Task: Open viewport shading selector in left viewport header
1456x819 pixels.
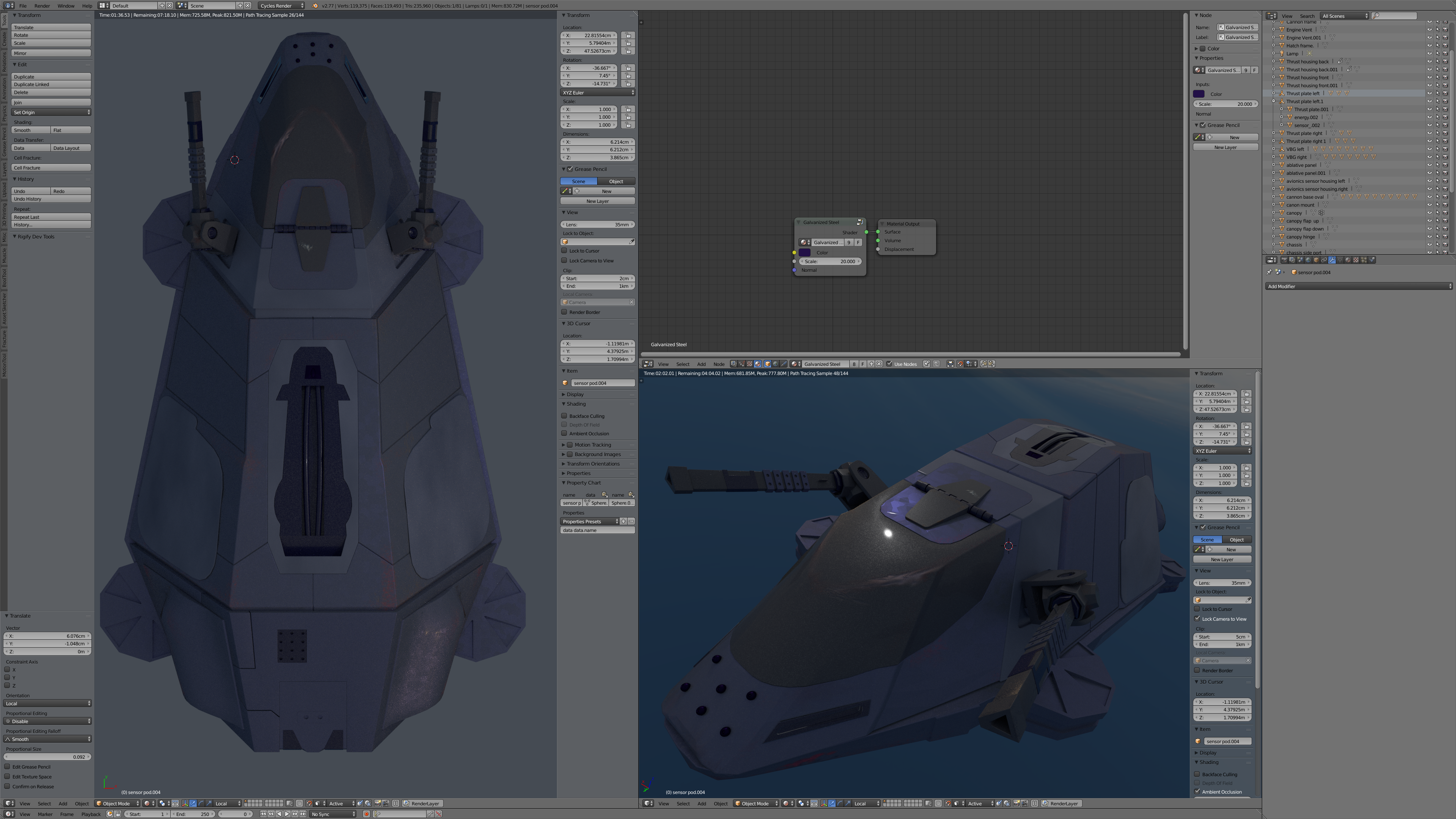Action: [149, 804]
